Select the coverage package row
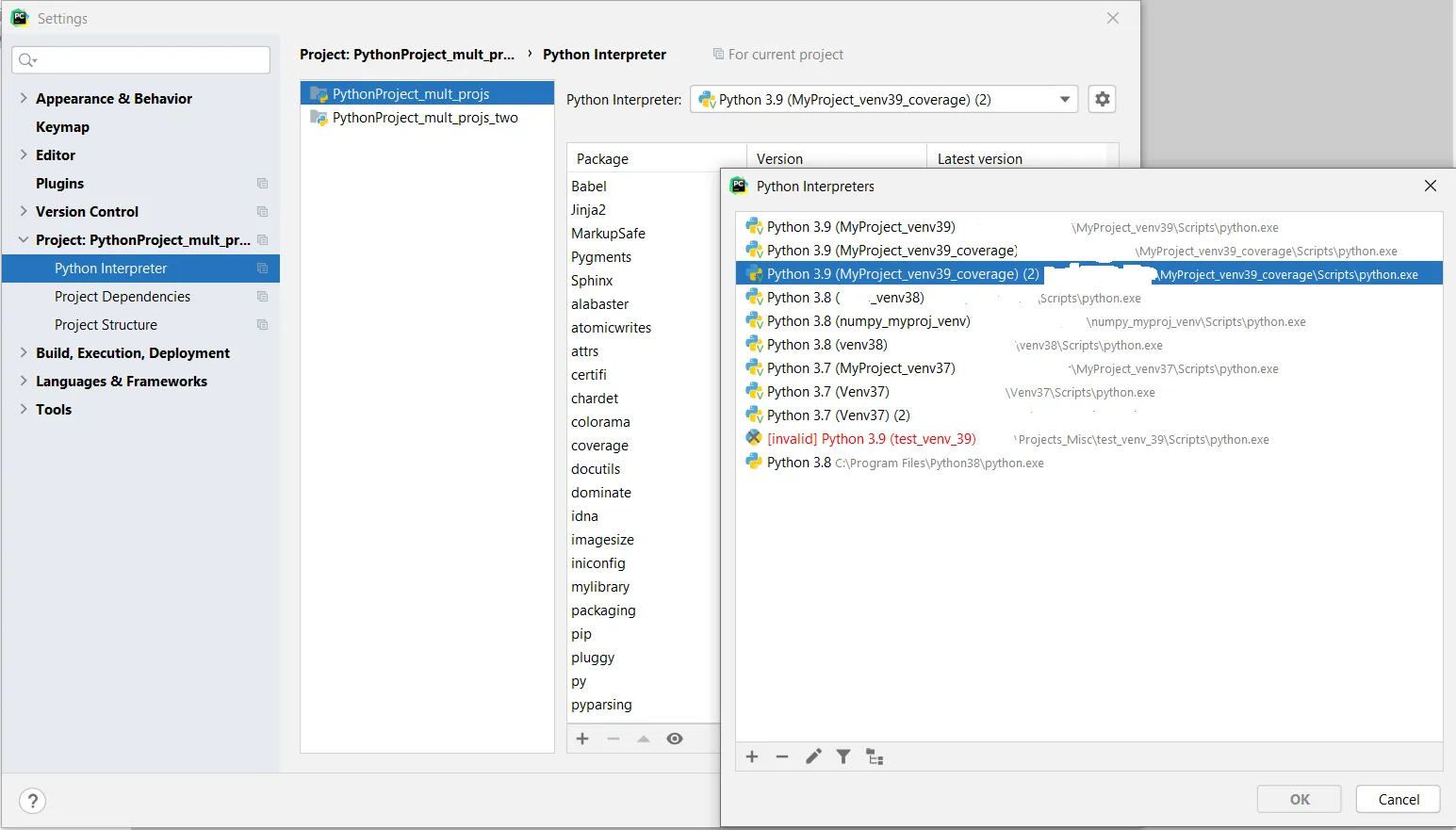Image resolution: width=1456 pixels, height=830 pixels. [645, 446]
